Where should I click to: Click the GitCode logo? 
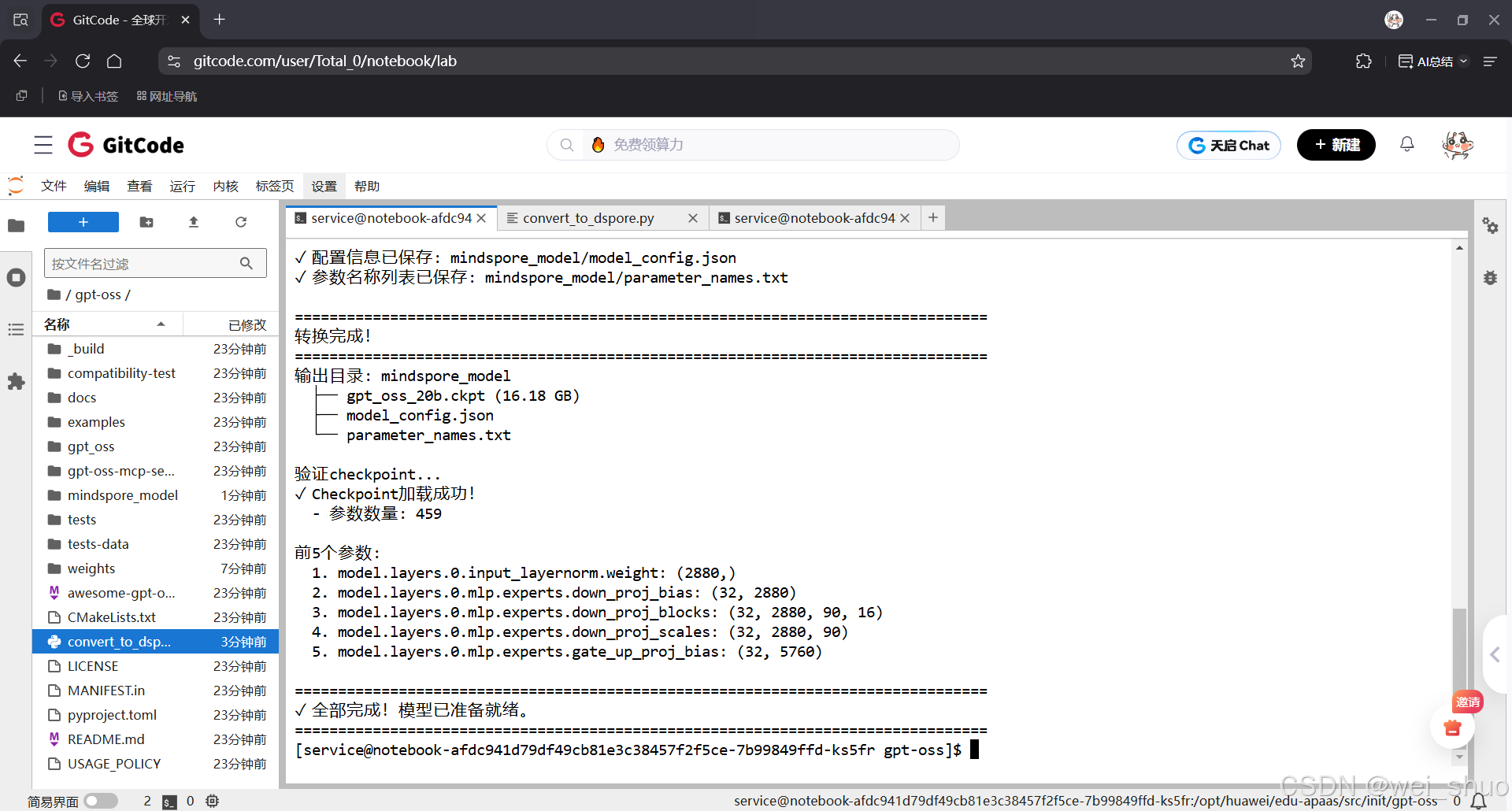click(x=126, y=145)
